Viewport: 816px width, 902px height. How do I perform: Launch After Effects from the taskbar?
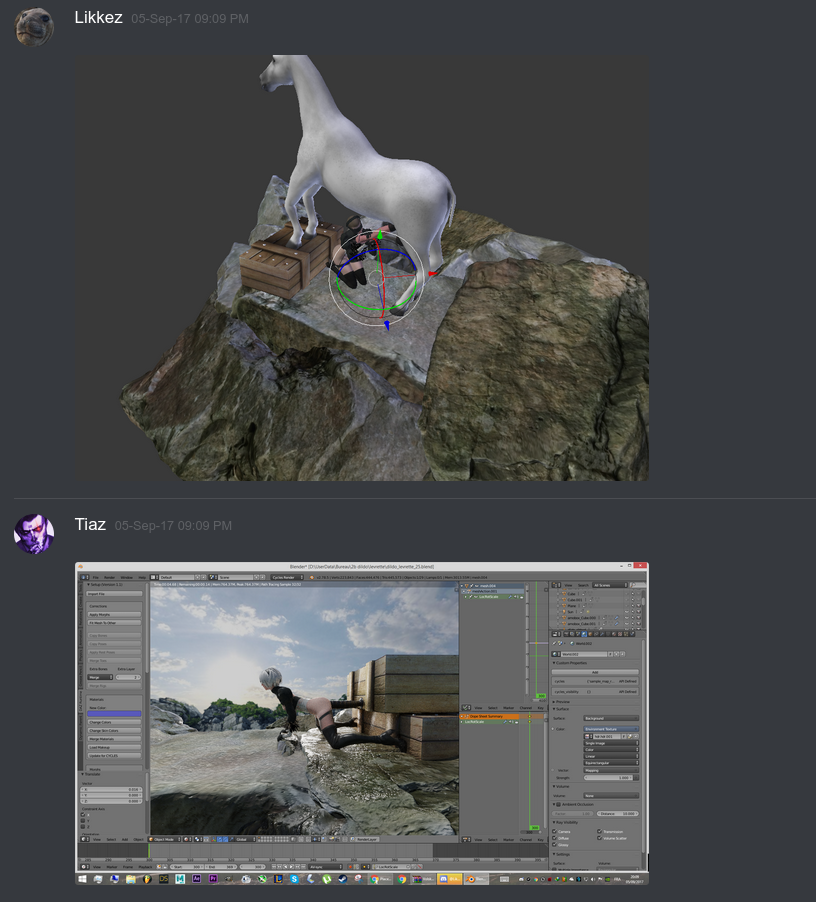tap(197, 879)
